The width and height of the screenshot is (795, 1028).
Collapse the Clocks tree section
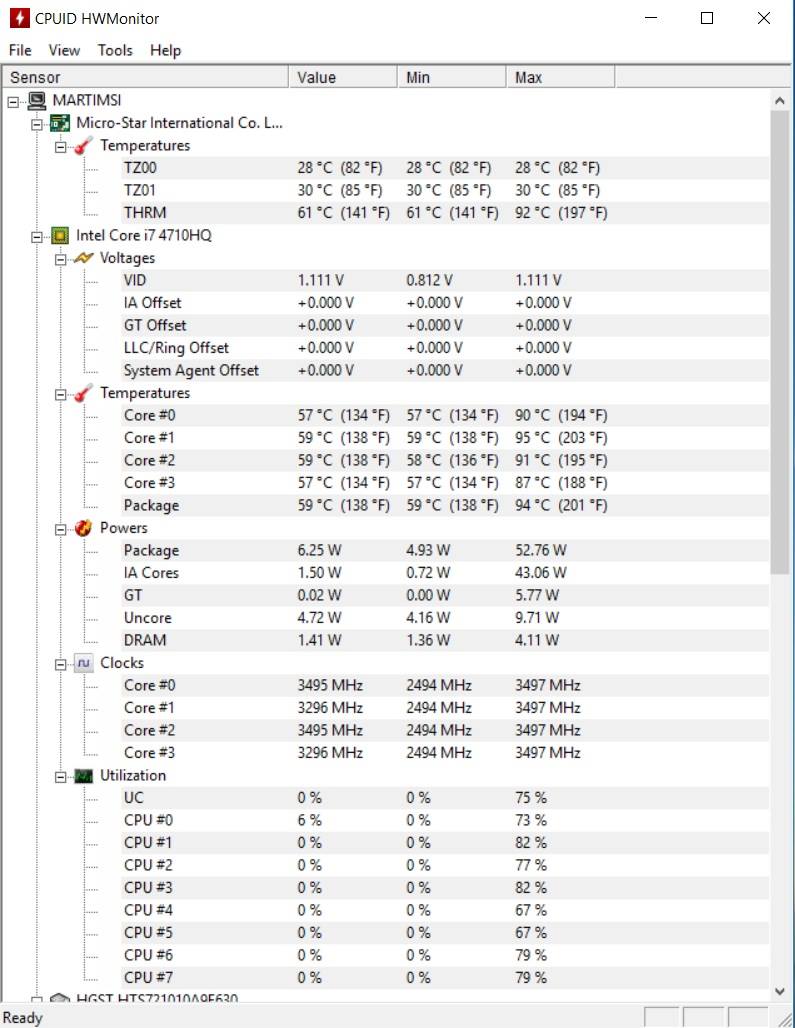[x=61, y=664]
